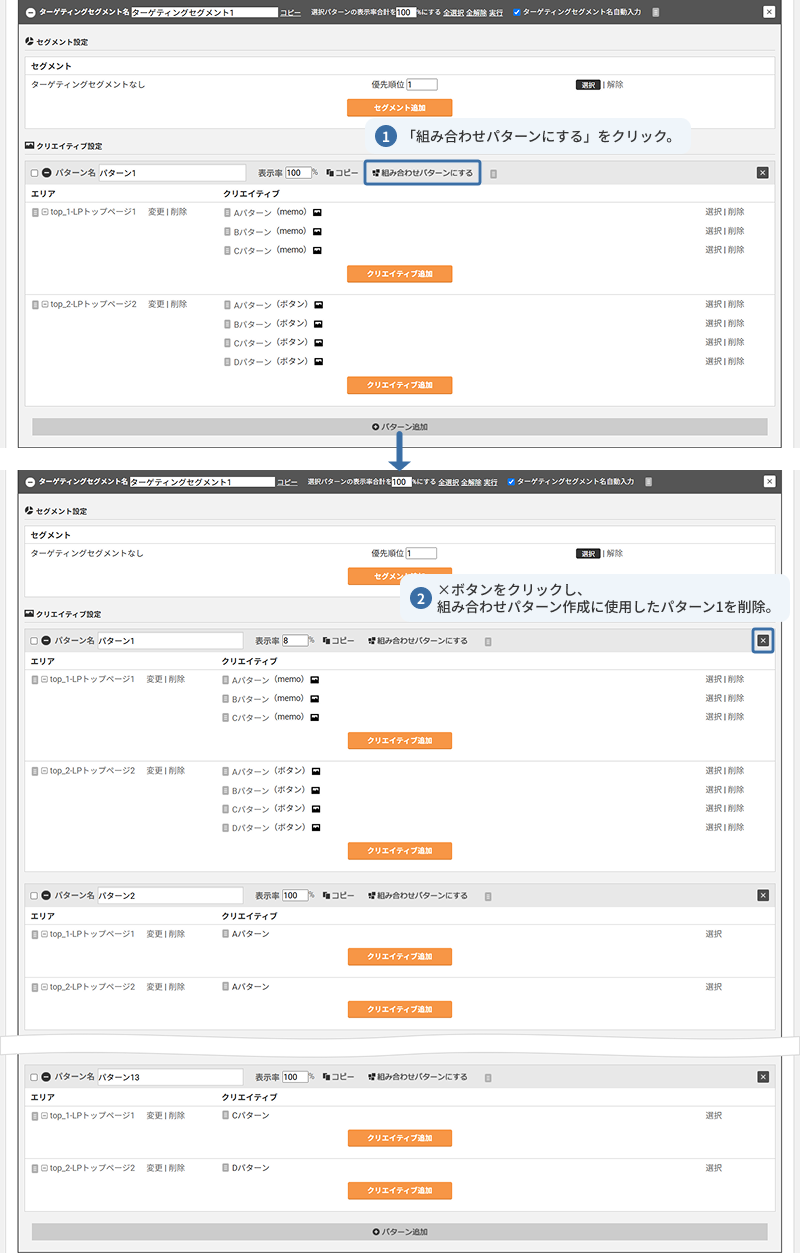The image size is (800, 1253).
Task: Click 組み合わせパターンにする in パターン13 header
Action: coord(418,1077)
